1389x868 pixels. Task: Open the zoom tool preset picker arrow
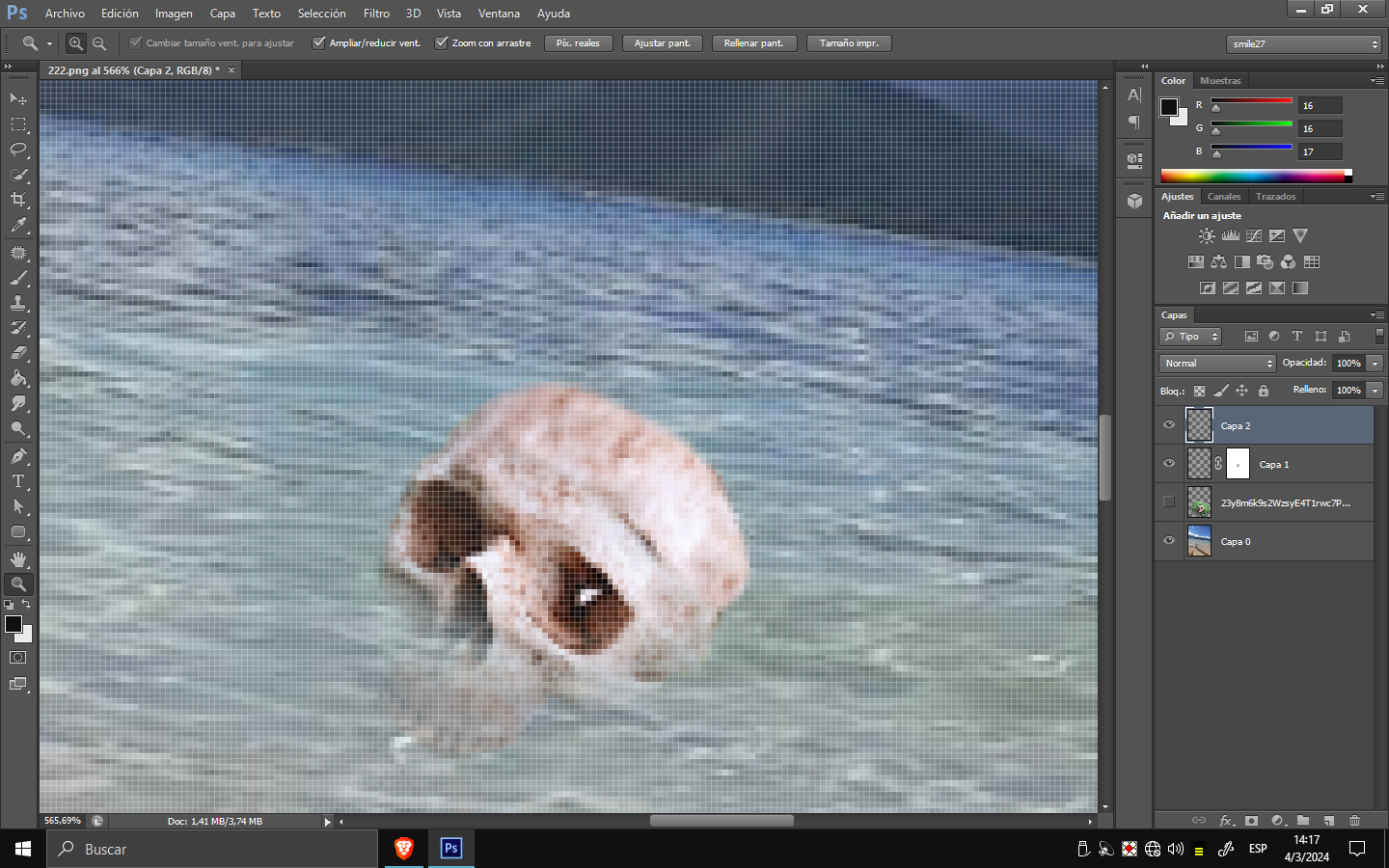point(49,43)
